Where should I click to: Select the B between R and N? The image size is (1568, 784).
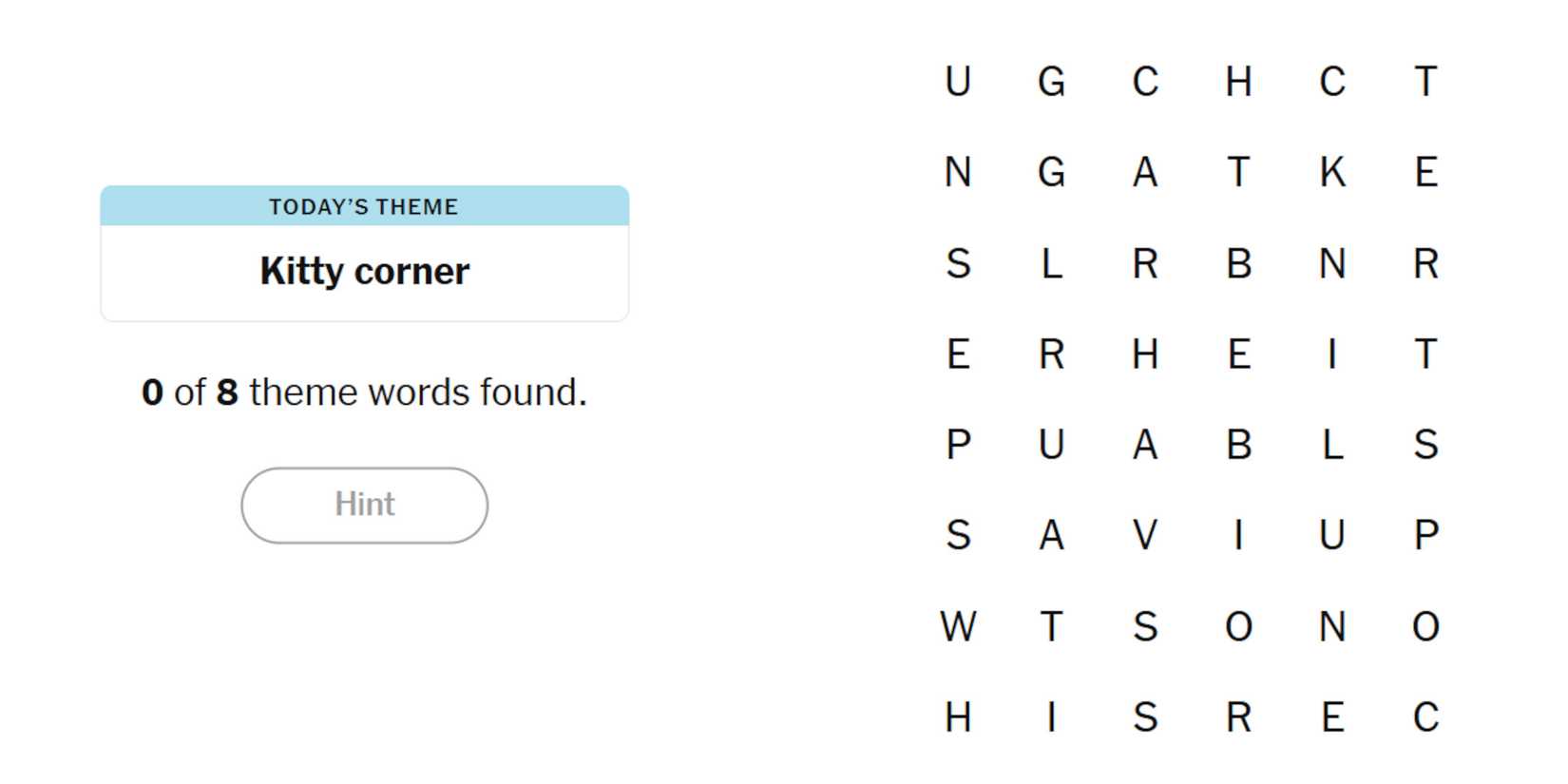tap(1238, 263)
